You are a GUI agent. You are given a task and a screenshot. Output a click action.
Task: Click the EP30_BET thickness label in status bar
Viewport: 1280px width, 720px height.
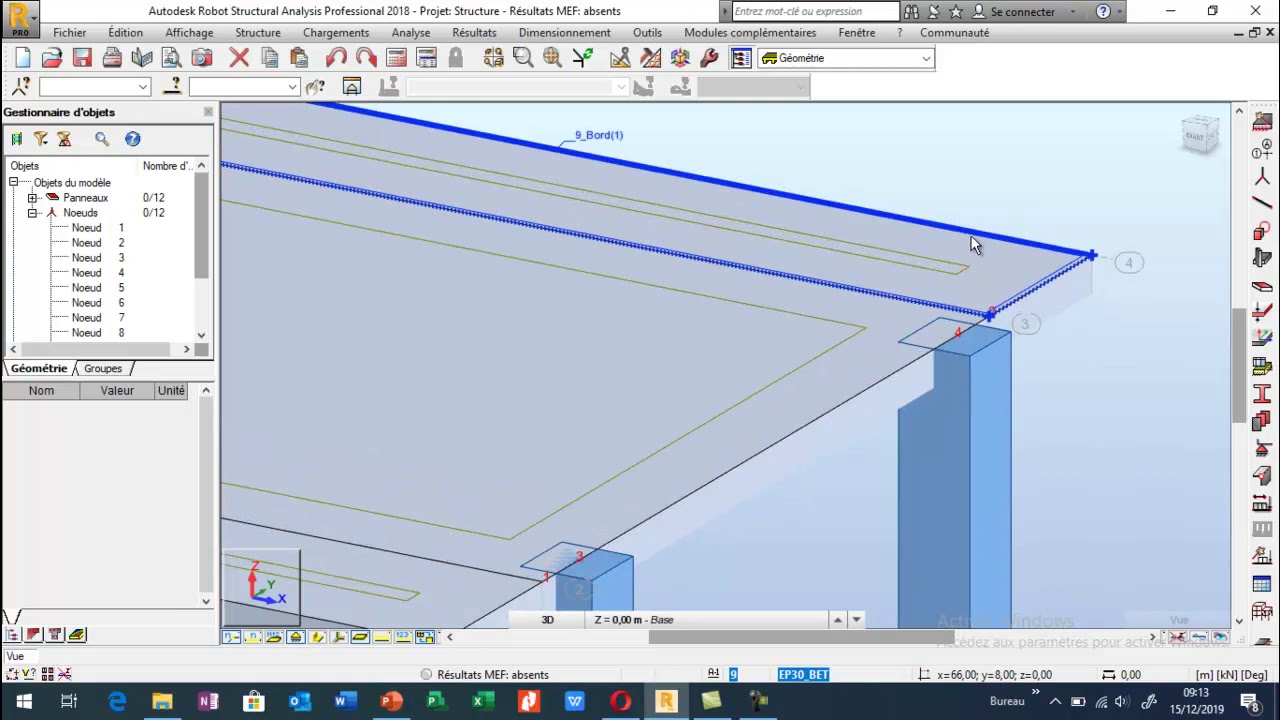[x=803, y=675]
